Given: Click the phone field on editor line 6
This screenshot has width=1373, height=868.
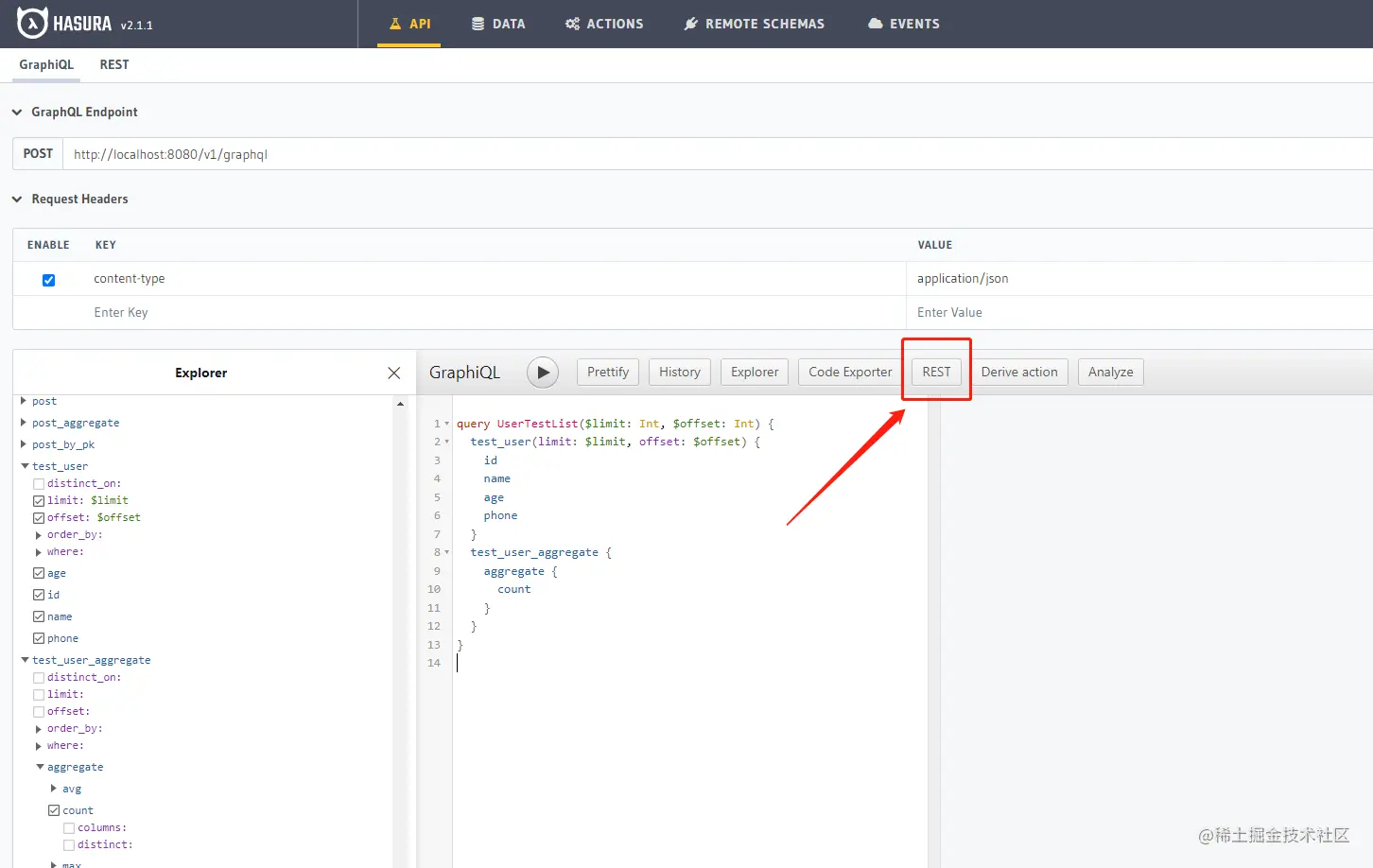Looking at the screenshot, I should [501, 515].
